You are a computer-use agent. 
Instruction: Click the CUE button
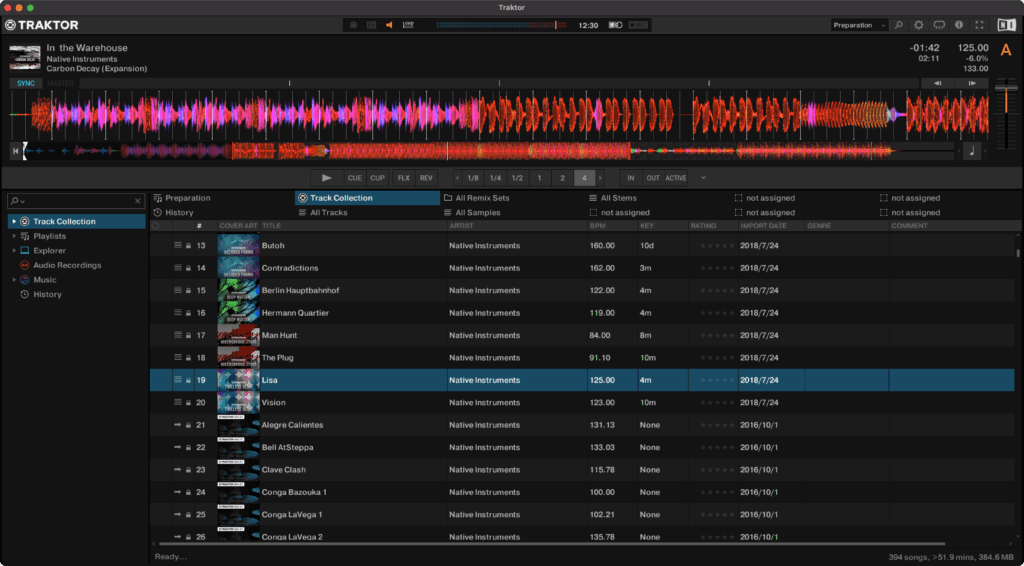pos(355,178)
